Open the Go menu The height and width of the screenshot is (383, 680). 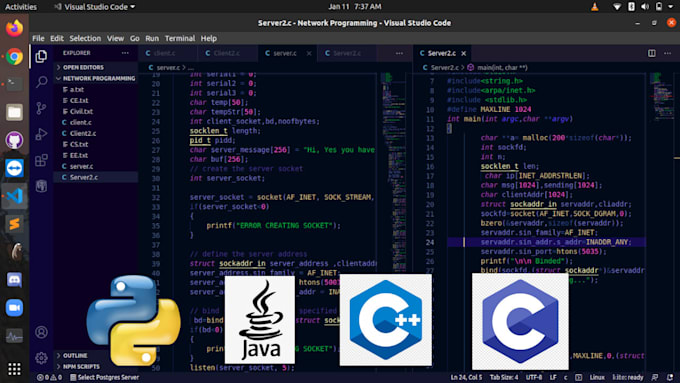[135, 38]
